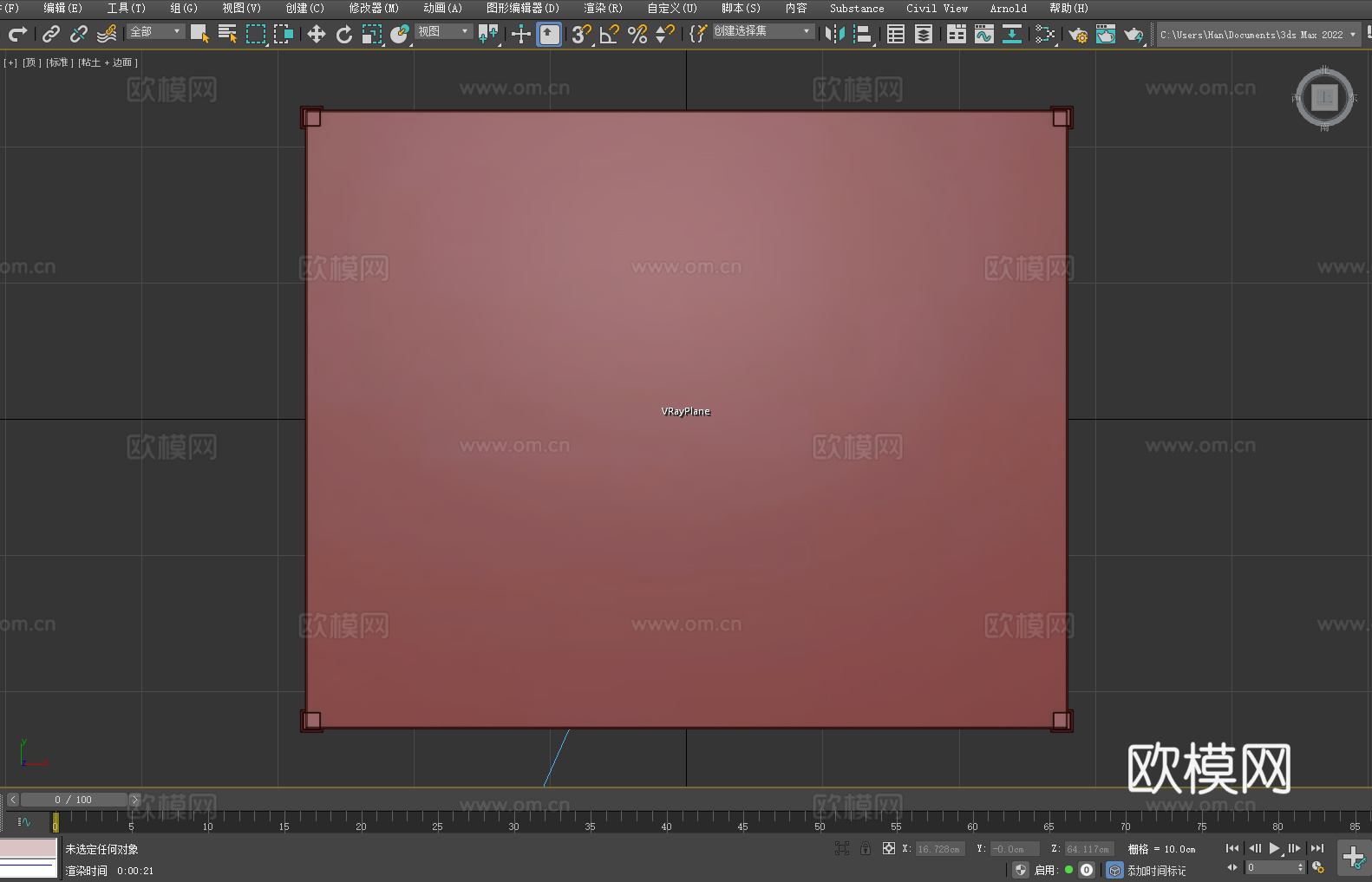1372x882 pixels.
Task: Open the [顶] viewport view menu
Action: pos(31,62)
